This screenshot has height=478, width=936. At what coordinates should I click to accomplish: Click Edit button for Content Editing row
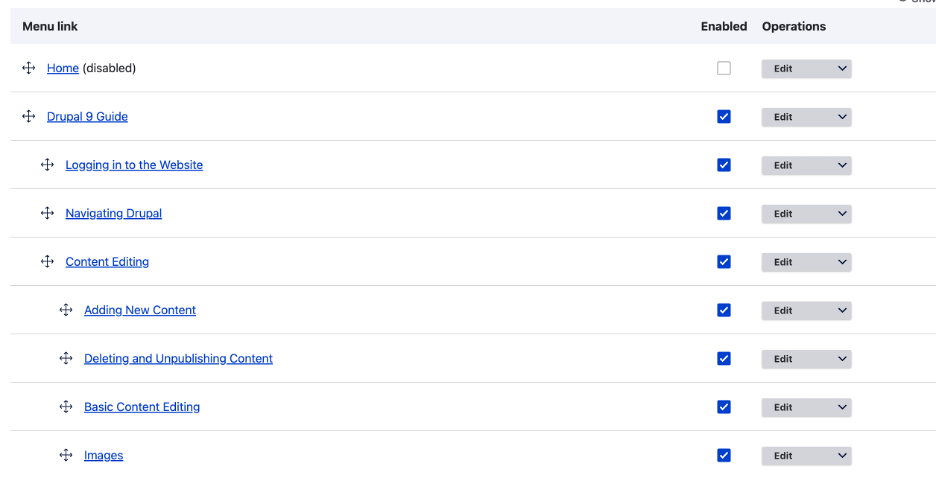point(783,262)
